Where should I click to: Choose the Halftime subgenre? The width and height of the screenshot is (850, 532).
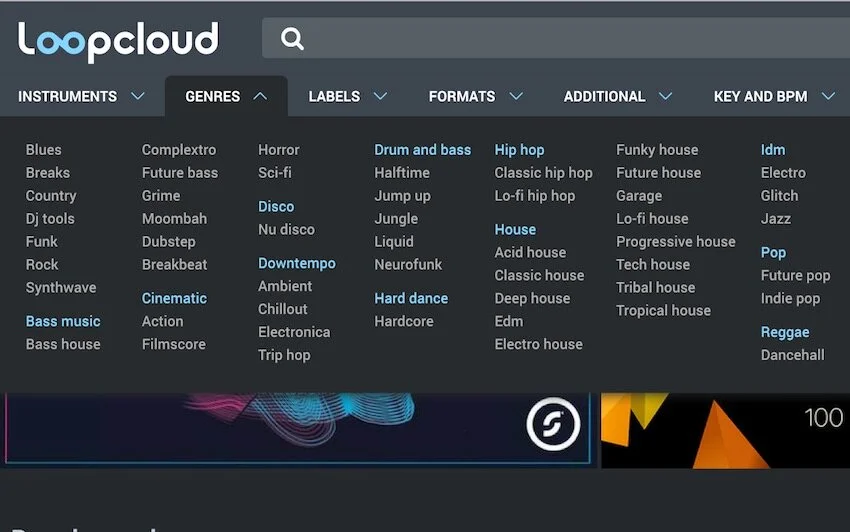pyautogui.click(x=402, y=172)
